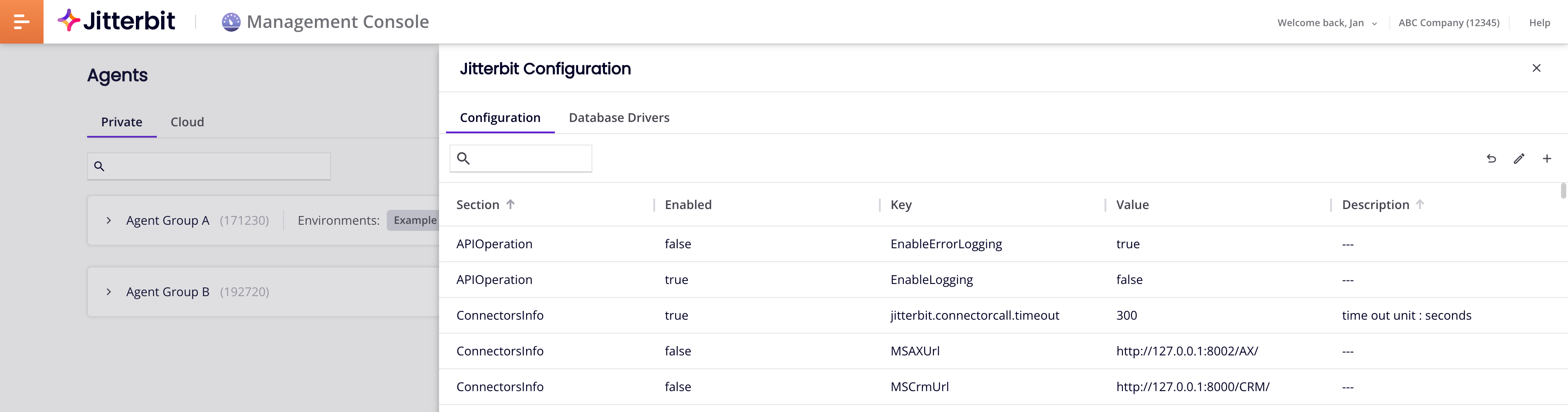The height and width of the screenshot is (412, 1568).
Task: Click the Agents page heading
Action: pyautogui.click(x=117, y=75)
